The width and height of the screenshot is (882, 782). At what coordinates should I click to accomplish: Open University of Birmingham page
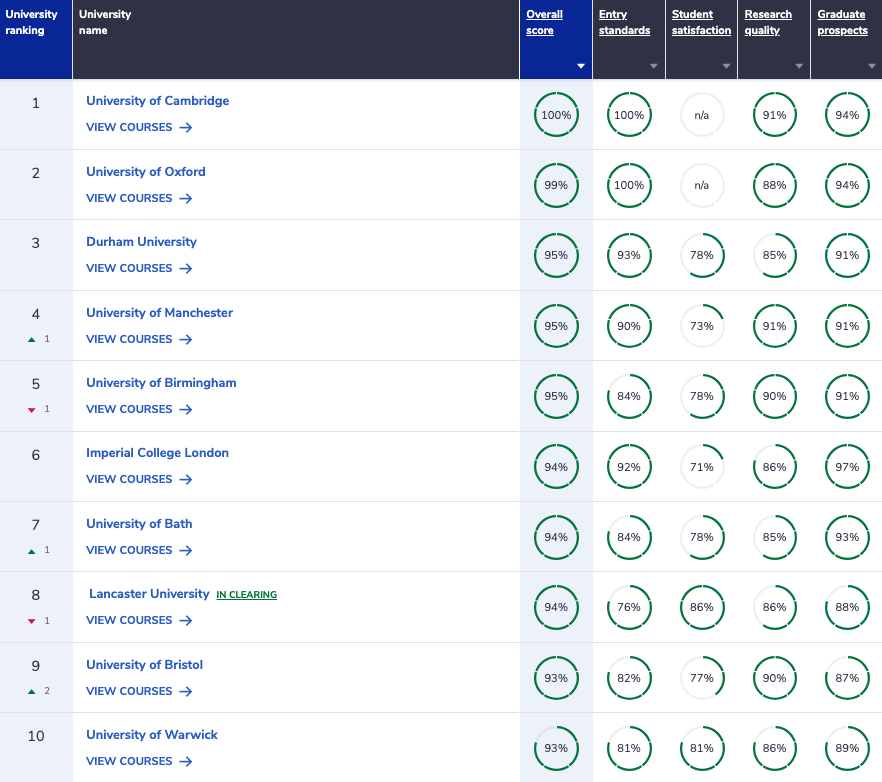tap(161, 383)
